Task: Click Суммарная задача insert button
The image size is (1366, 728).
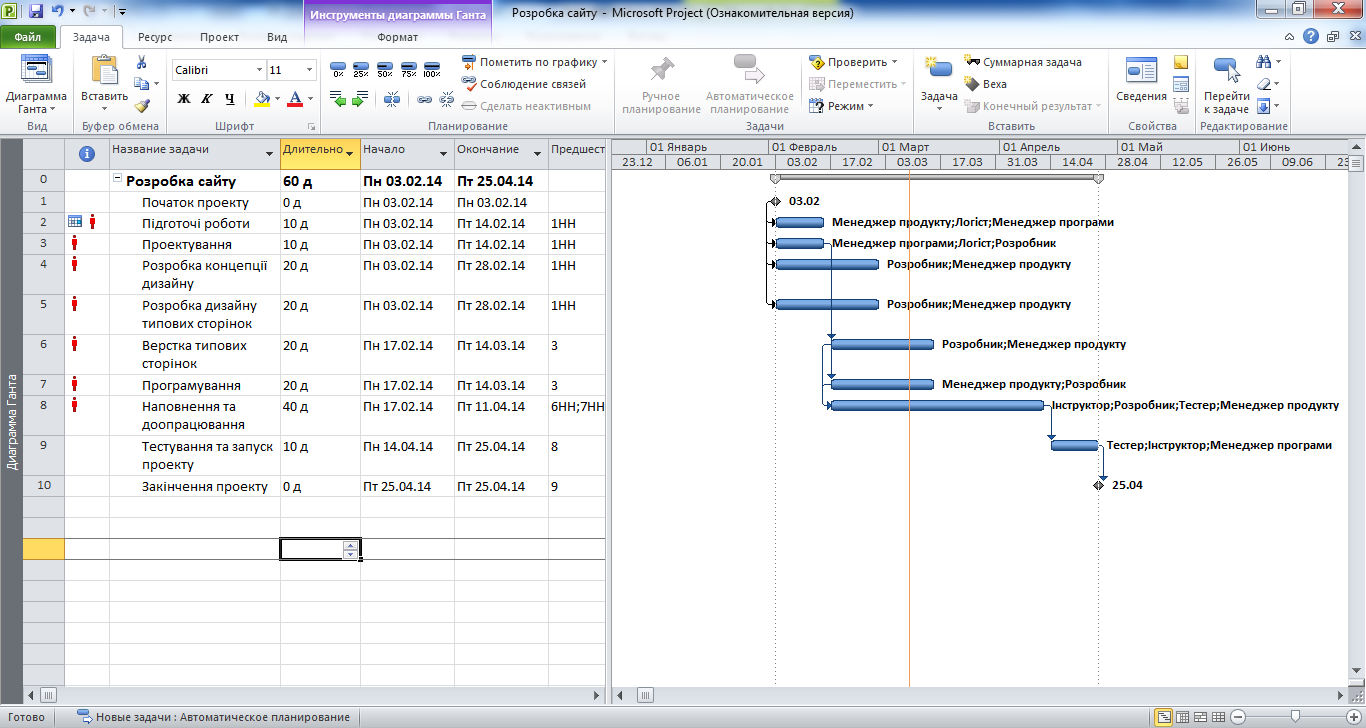Action: tap(1023, 62)
